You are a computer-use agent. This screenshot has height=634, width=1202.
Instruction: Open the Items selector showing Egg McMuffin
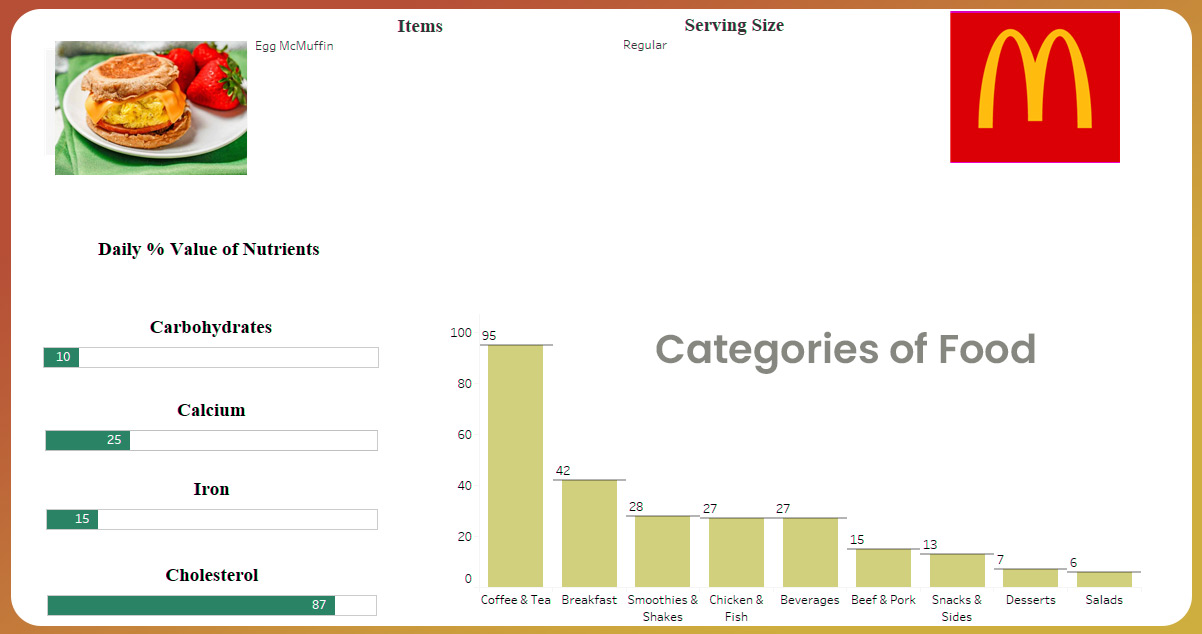(x=294, y=45)
